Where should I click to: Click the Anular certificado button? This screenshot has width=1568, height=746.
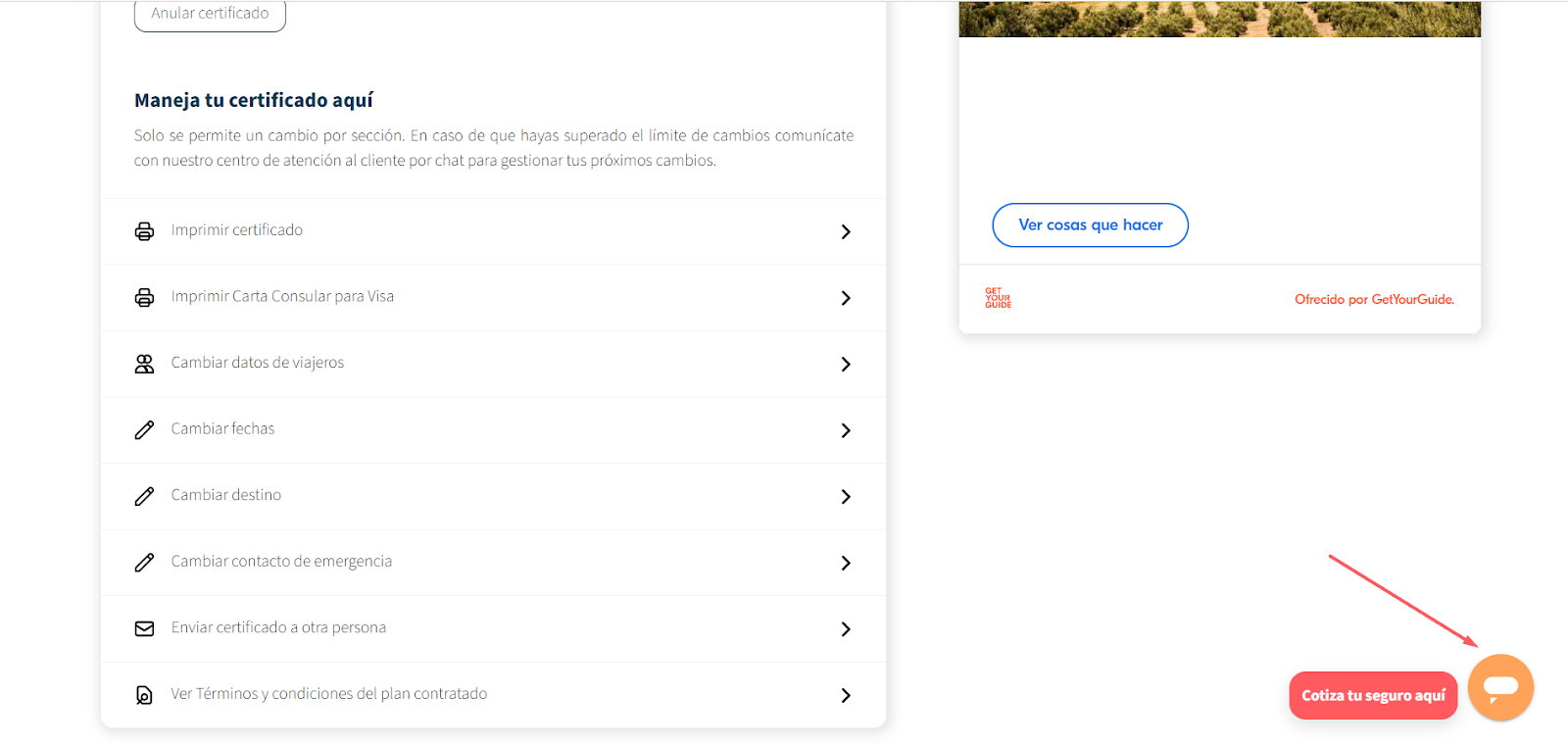click(210, 14)
